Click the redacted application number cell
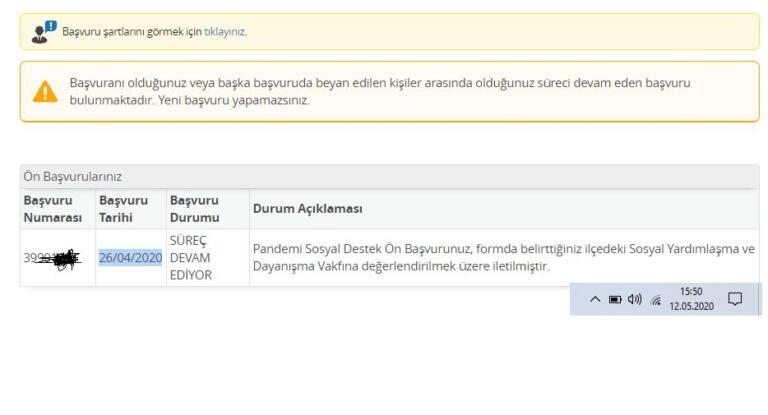 click(x=53, y=258)
